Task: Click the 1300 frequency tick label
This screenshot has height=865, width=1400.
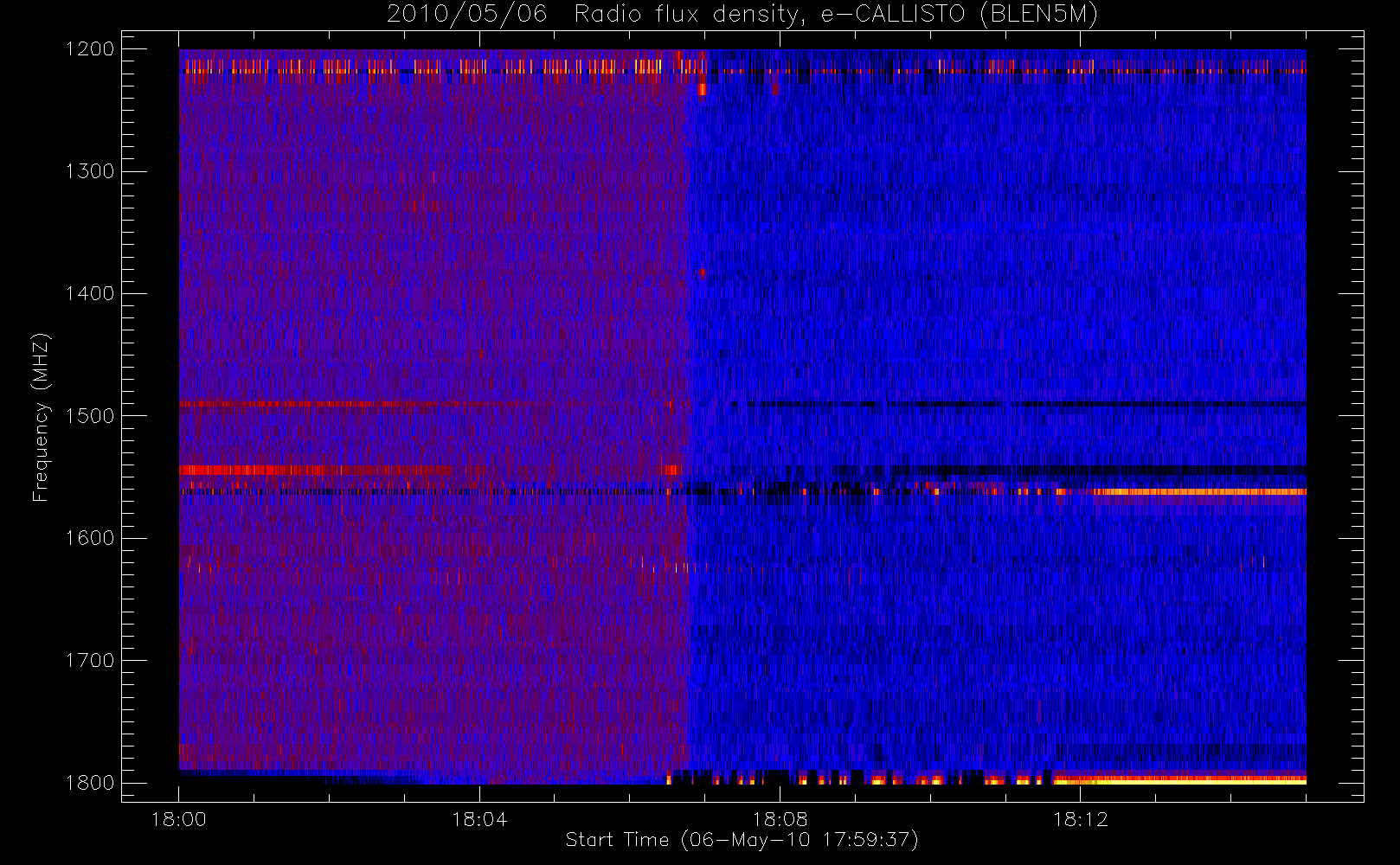Action: point(90,171)
